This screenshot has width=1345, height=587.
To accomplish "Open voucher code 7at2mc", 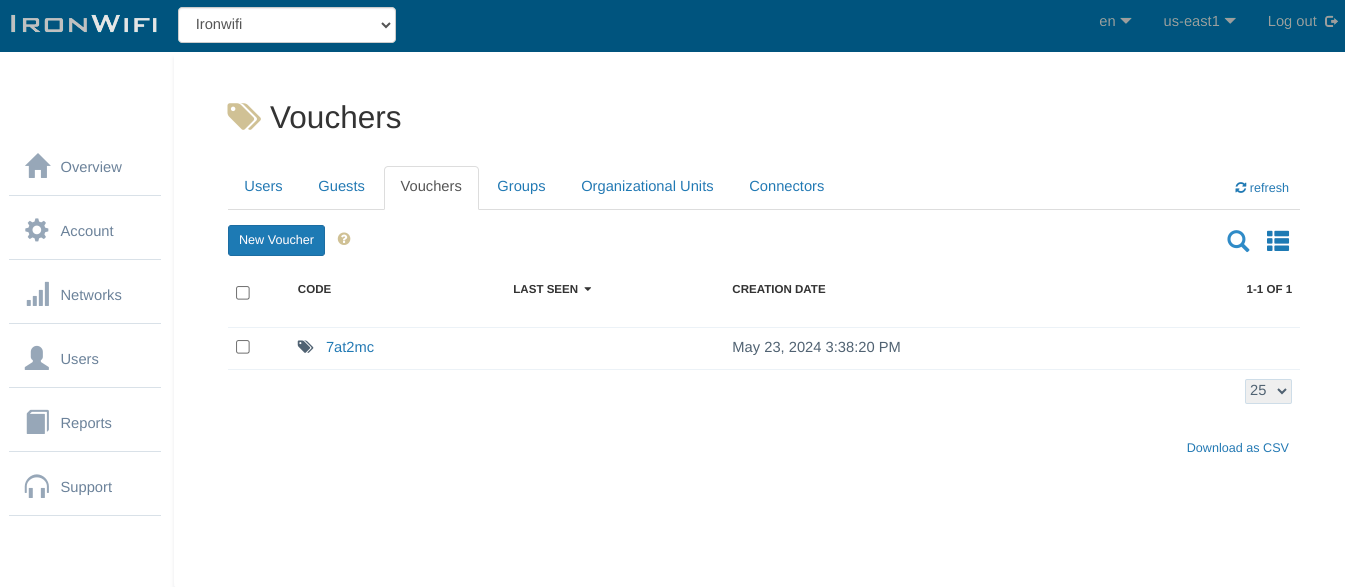I will point(350,347).
